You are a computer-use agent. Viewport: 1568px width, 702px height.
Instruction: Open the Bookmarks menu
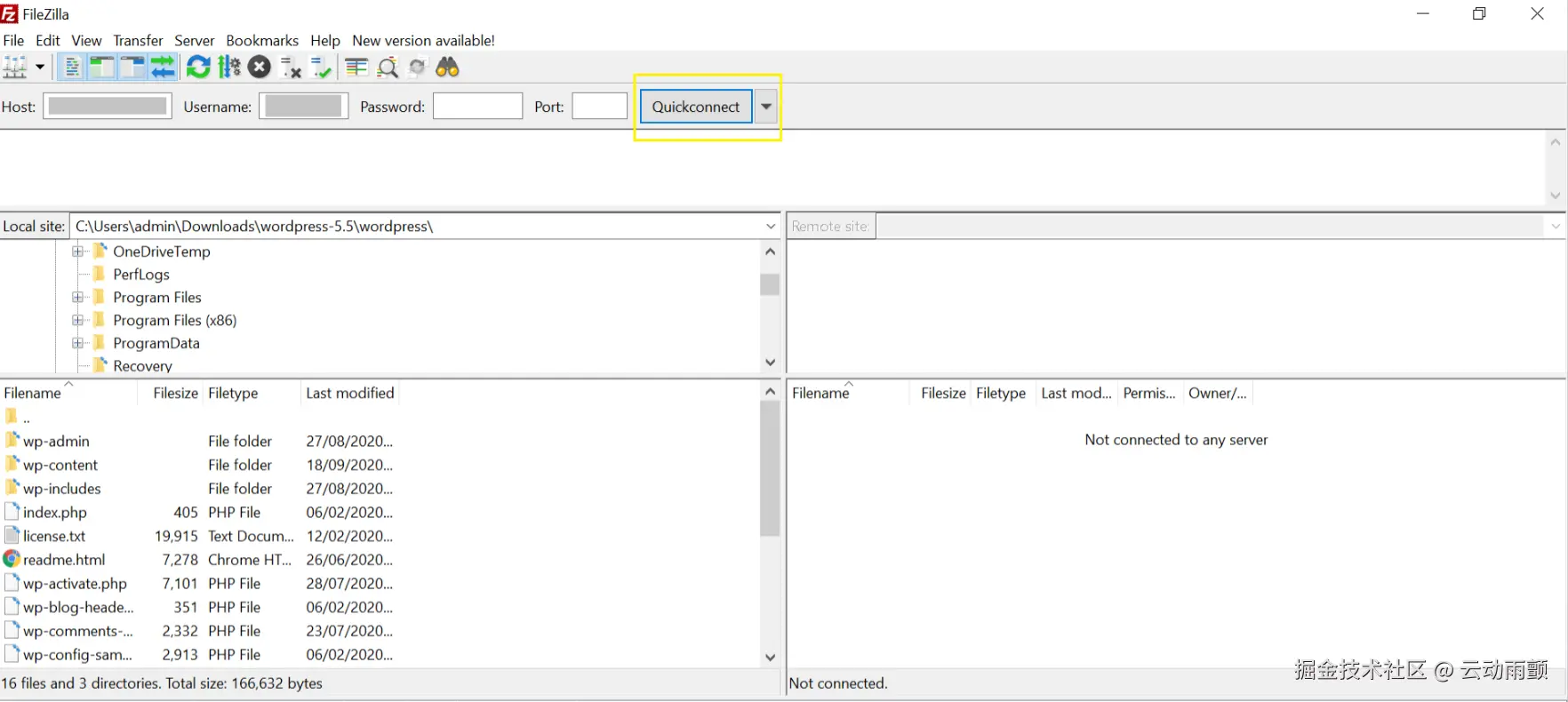(x=262, y=41)
